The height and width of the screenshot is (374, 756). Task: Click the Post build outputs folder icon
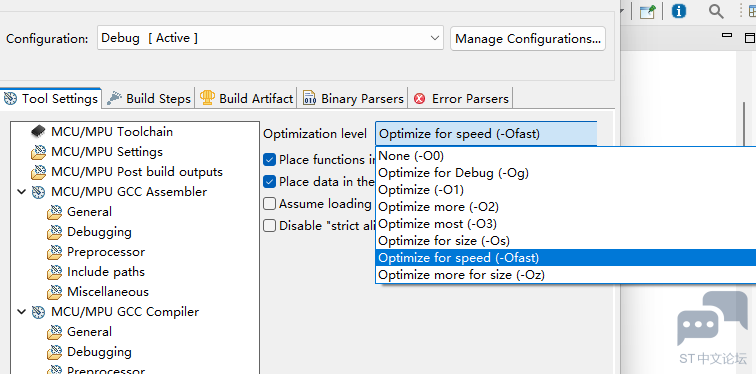click(39, 173)
